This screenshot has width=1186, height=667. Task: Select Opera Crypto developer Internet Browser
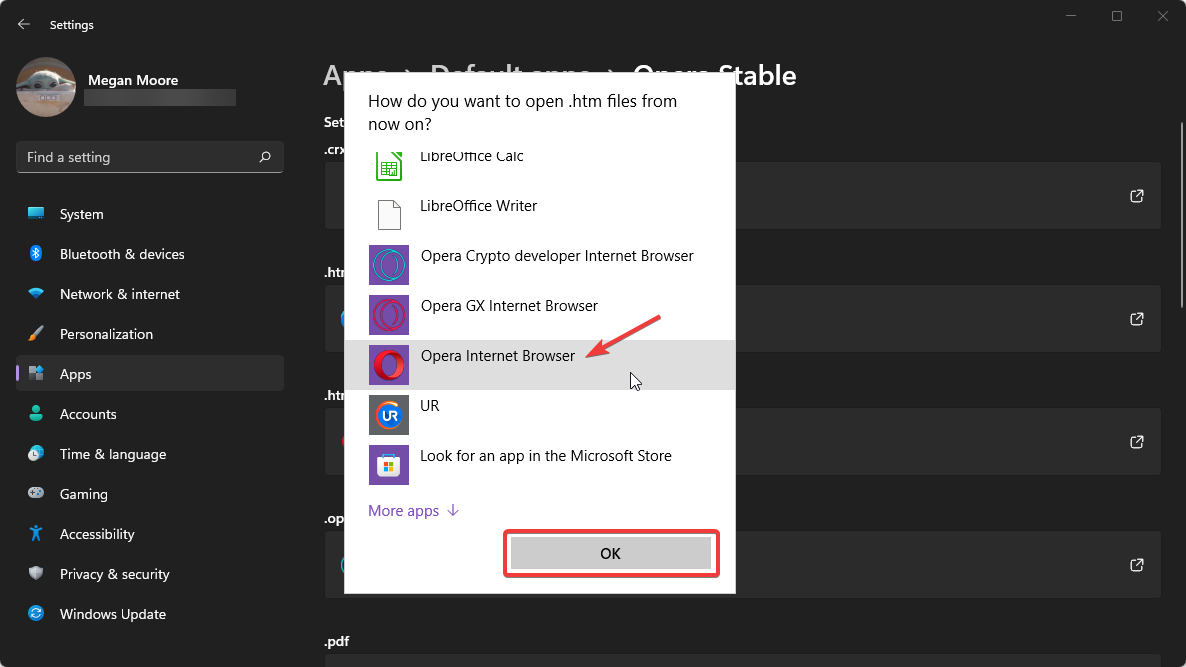point(540,265)
